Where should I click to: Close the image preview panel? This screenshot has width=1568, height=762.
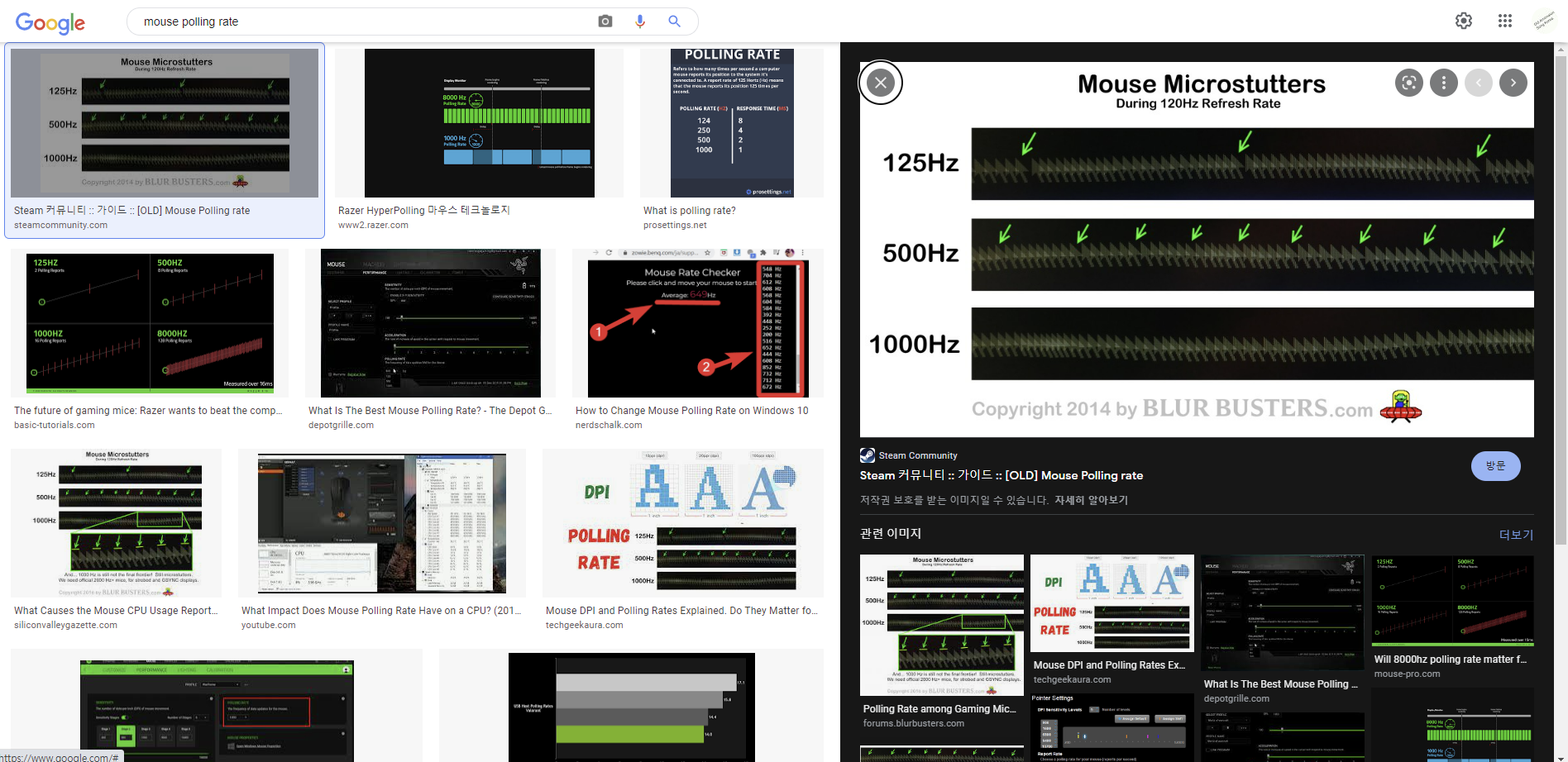[881, 83]
